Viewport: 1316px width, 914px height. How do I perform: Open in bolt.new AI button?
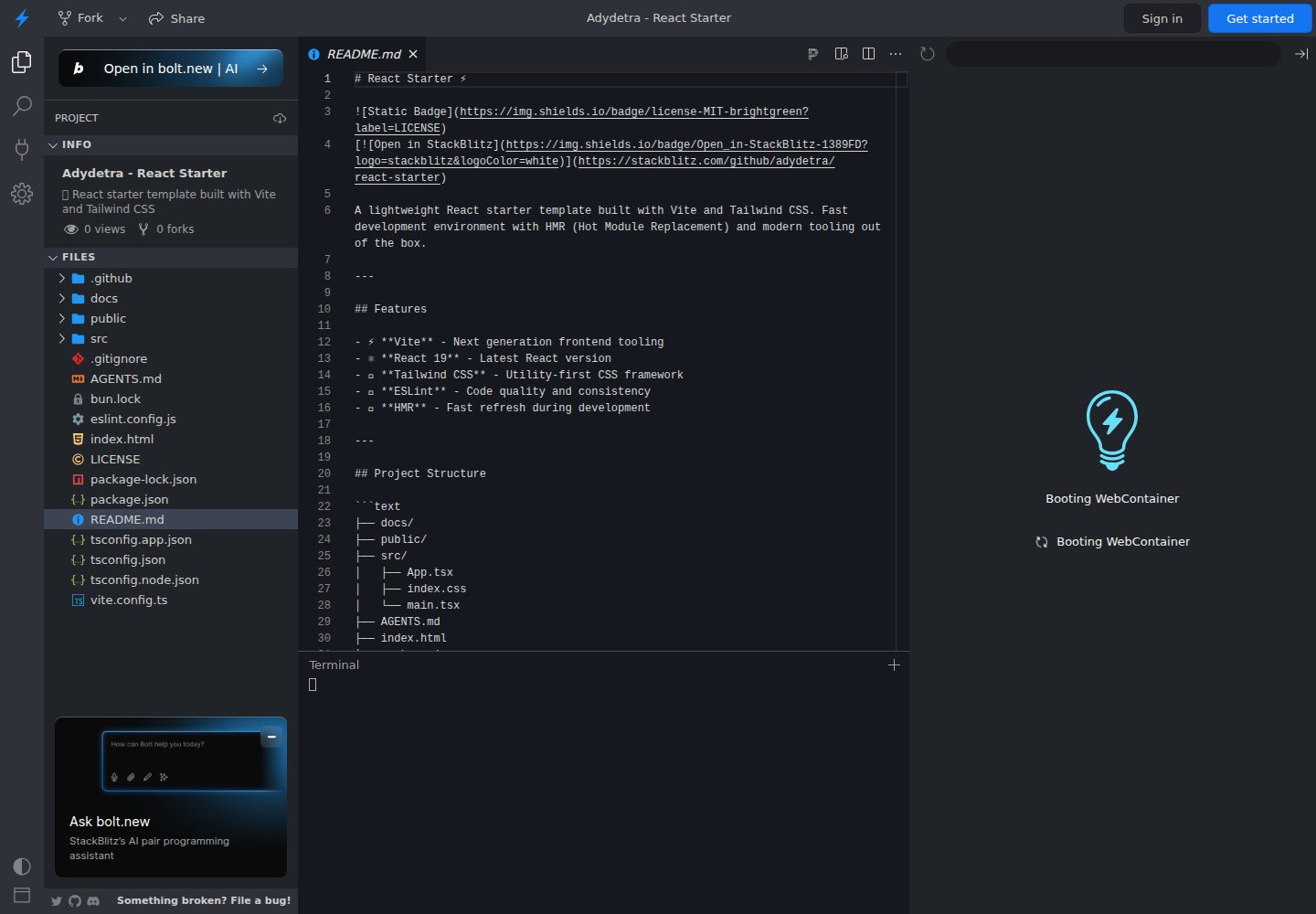[x=171, y=69]
